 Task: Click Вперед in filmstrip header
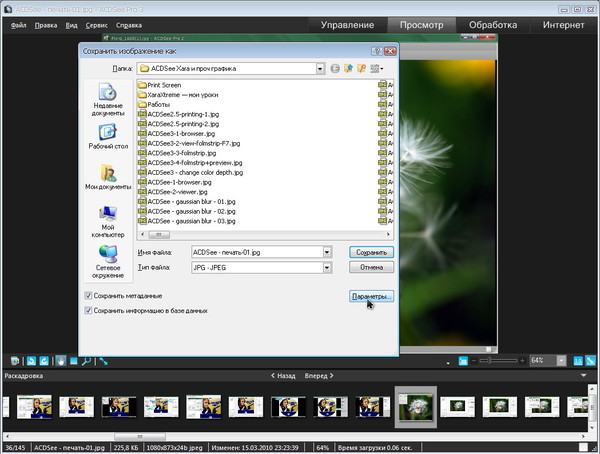[x=319, y=376]
